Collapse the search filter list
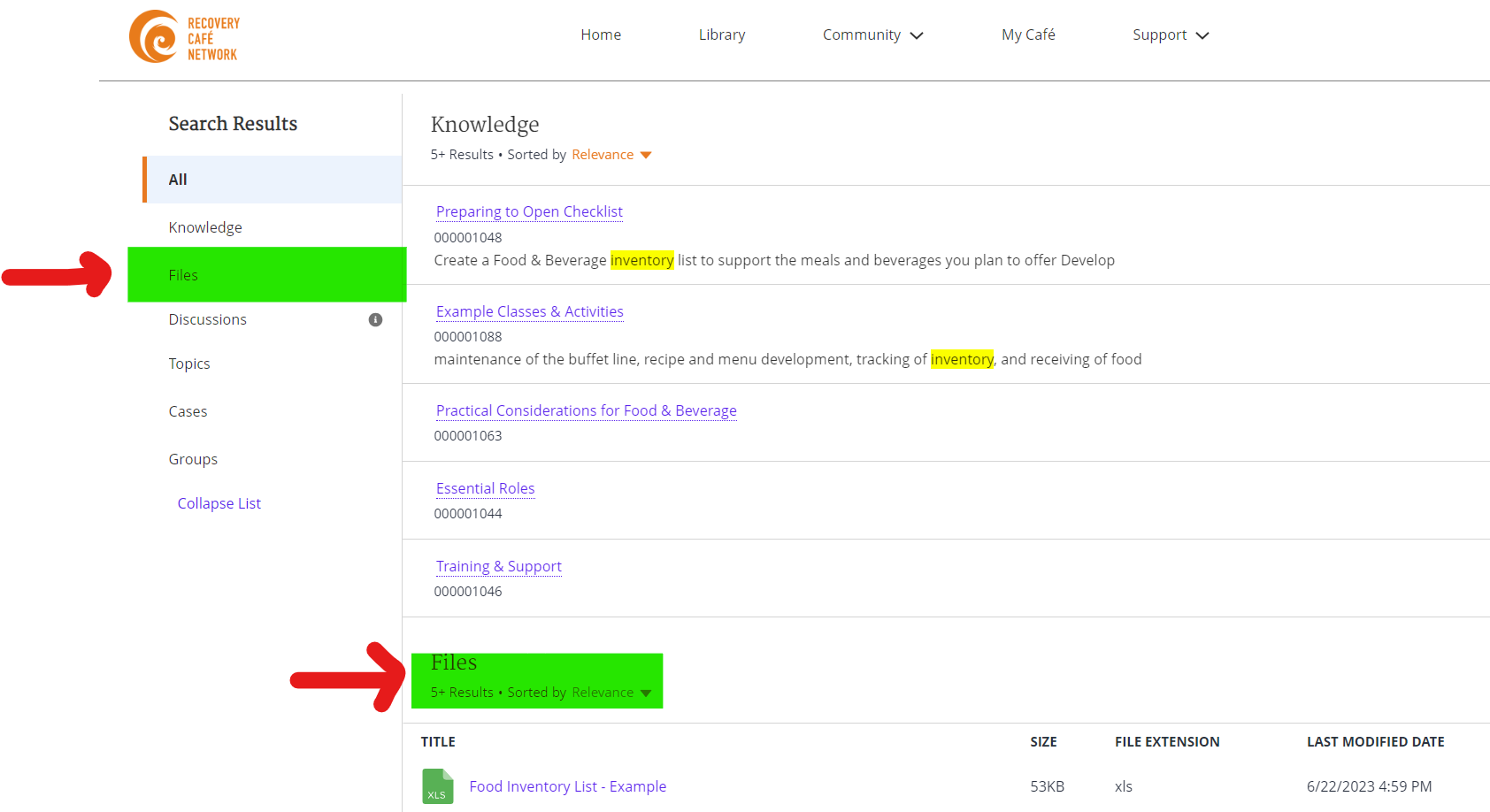The image size is (1490, 812). pos(219,502)
